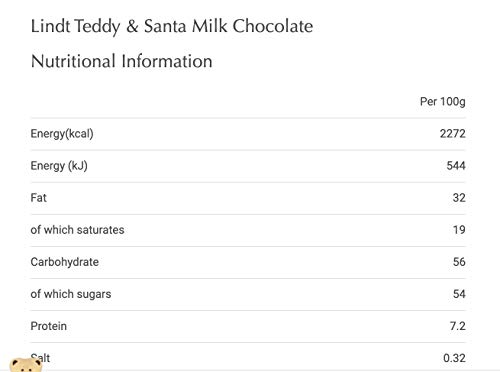Click the Nutritional Information heading
Viewport: 500px width, 372px height.
(x=121, y=61)
